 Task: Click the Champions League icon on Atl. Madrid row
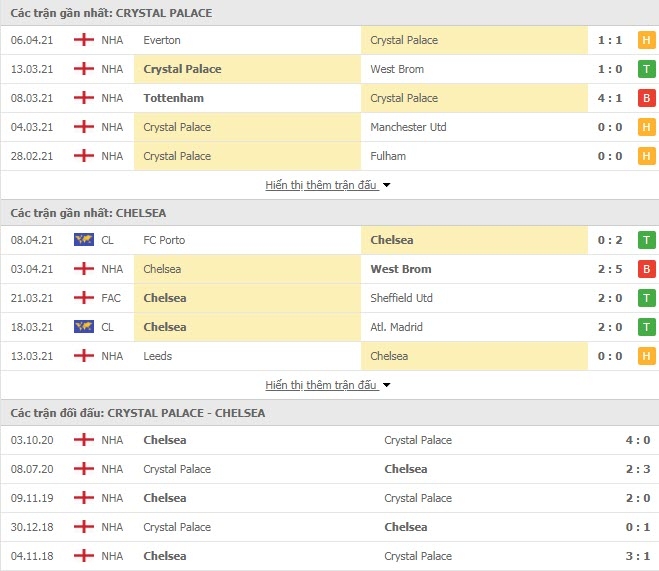click(x=84, y=327)
